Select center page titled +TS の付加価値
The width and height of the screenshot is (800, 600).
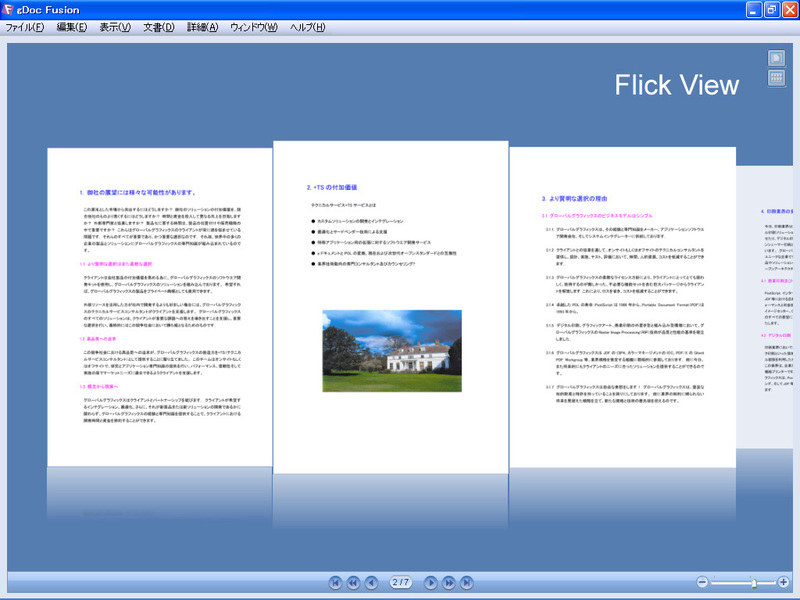[391, 307]
